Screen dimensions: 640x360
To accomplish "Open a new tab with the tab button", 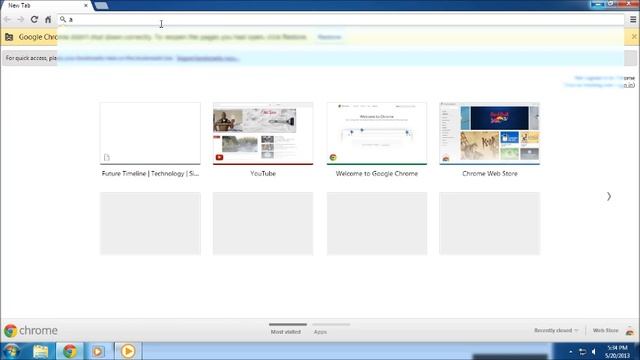I will 101,6.
